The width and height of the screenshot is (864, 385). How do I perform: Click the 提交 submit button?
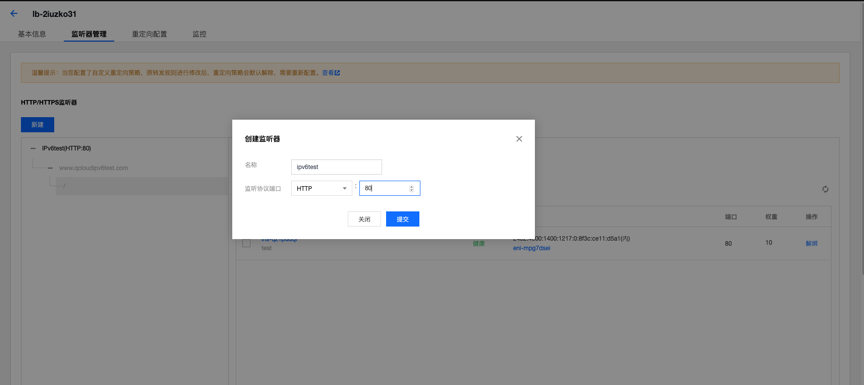403,219
